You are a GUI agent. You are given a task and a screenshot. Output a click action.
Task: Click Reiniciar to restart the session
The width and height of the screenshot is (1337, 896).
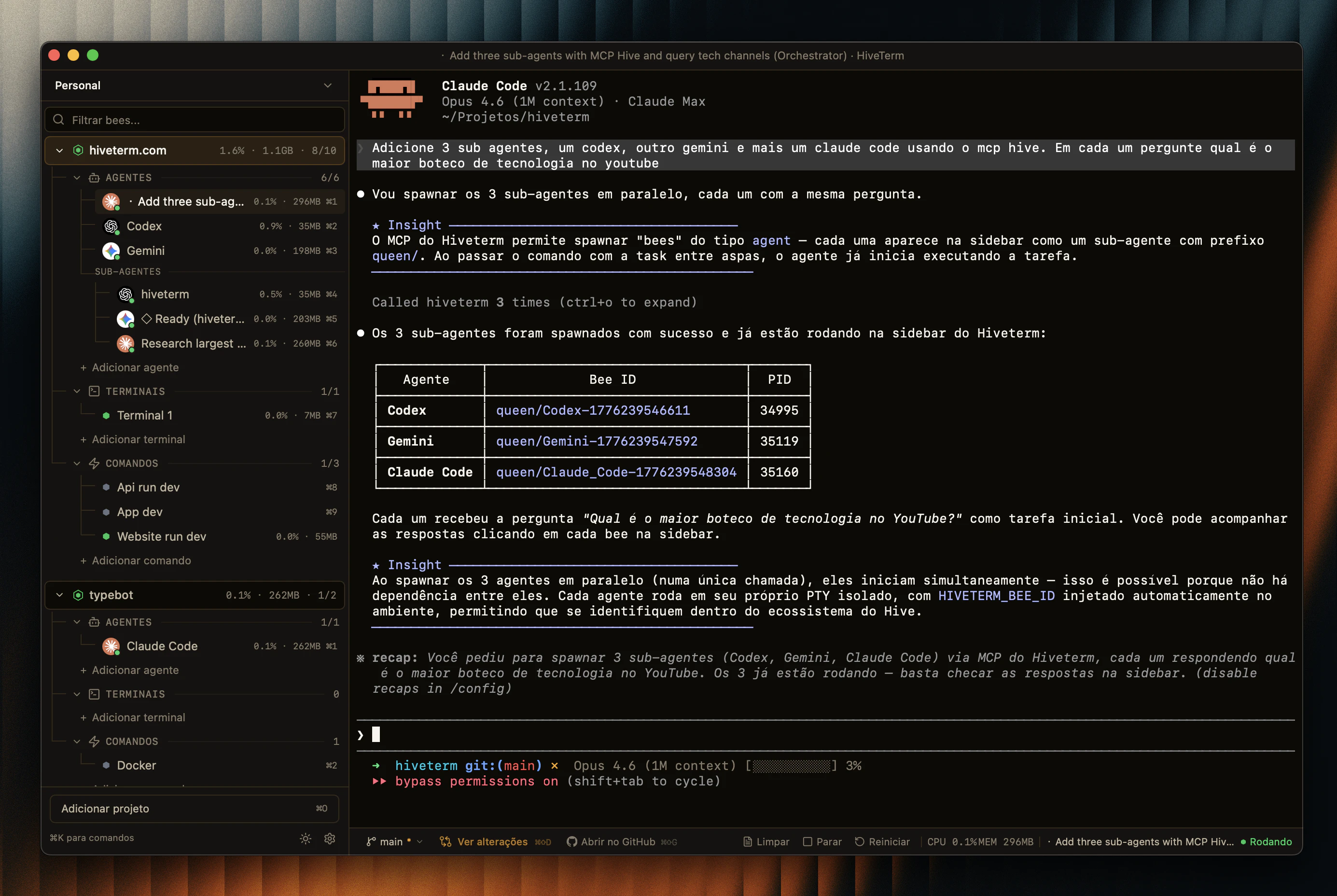coord(882,842)
